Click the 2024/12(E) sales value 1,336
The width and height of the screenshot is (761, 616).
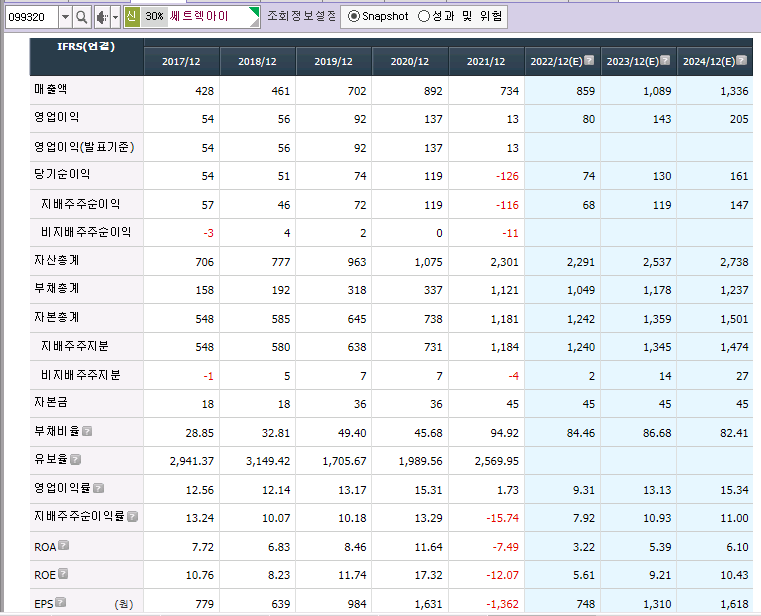pos(734,91)
